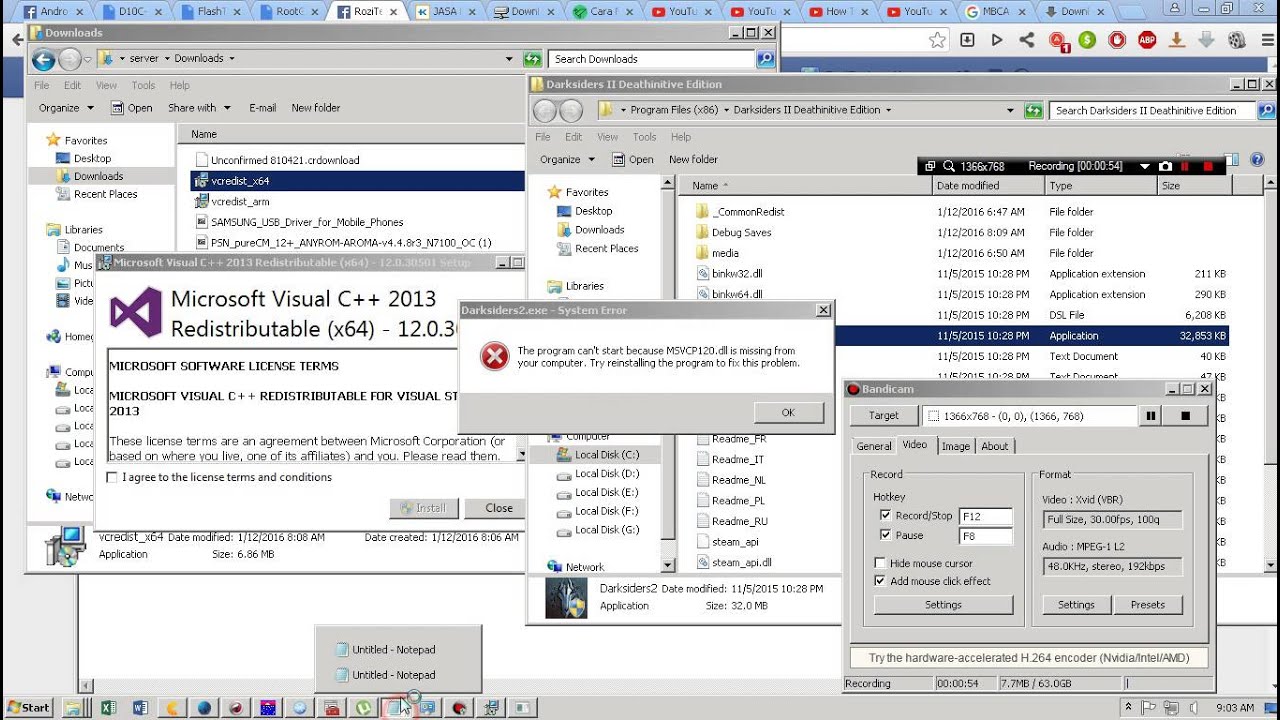Click the hardware-accelerated H.264 encoder banner
The image size is (1280, 720).
(1029, 658)
